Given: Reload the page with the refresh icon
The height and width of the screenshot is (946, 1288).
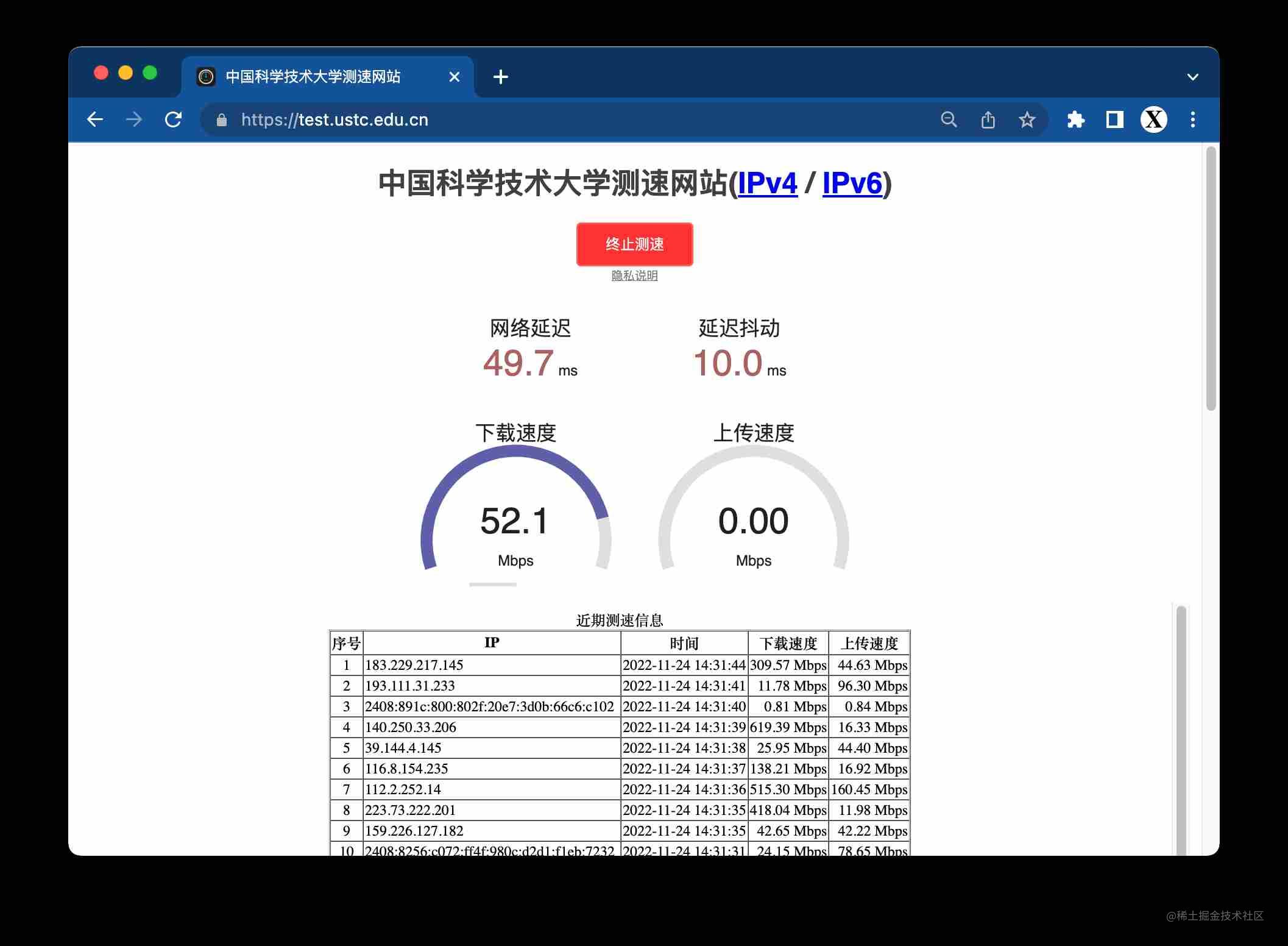Looking at the screenshot, I should [x=174, y=119].
